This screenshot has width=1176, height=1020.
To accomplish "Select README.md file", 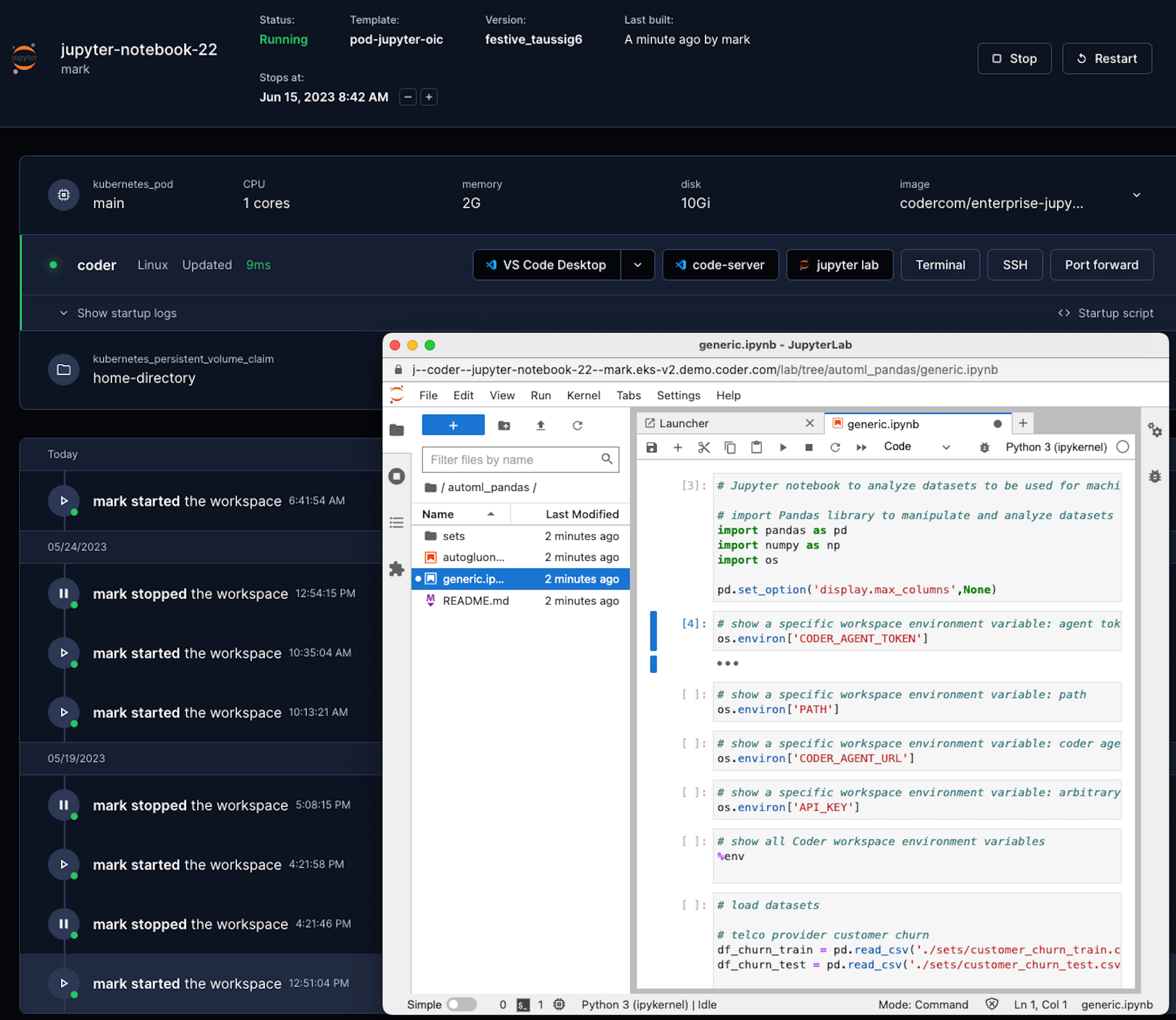I will pyautogui.click(x=520, y=601).
